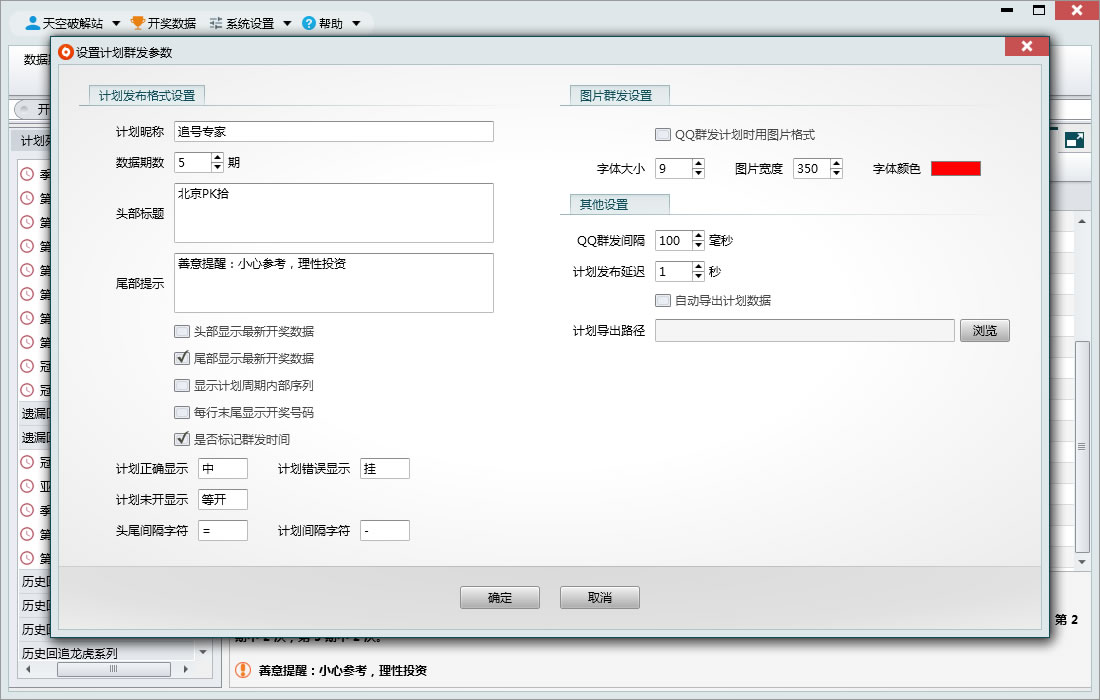
Task: Open the 帮助 menu
Action: pos(329,22)
